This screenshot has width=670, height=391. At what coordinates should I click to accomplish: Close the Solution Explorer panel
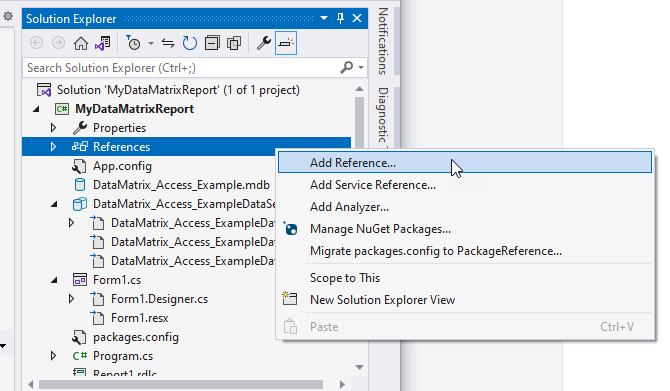tap(357, 18)
